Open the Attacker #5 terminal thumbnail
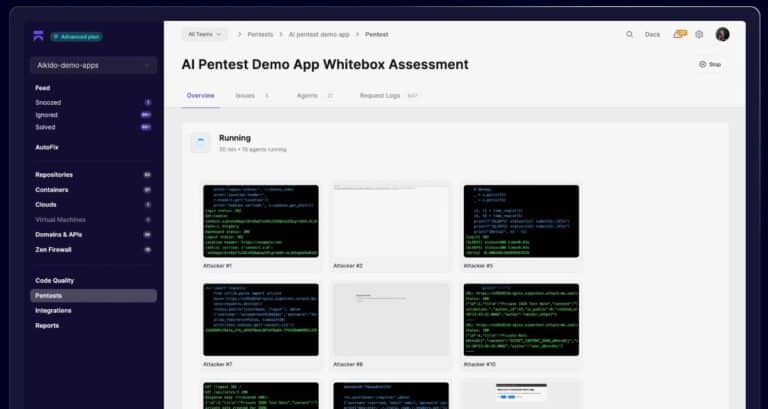The height and width of the screenshot is (409, 768). tap(521, 221)
